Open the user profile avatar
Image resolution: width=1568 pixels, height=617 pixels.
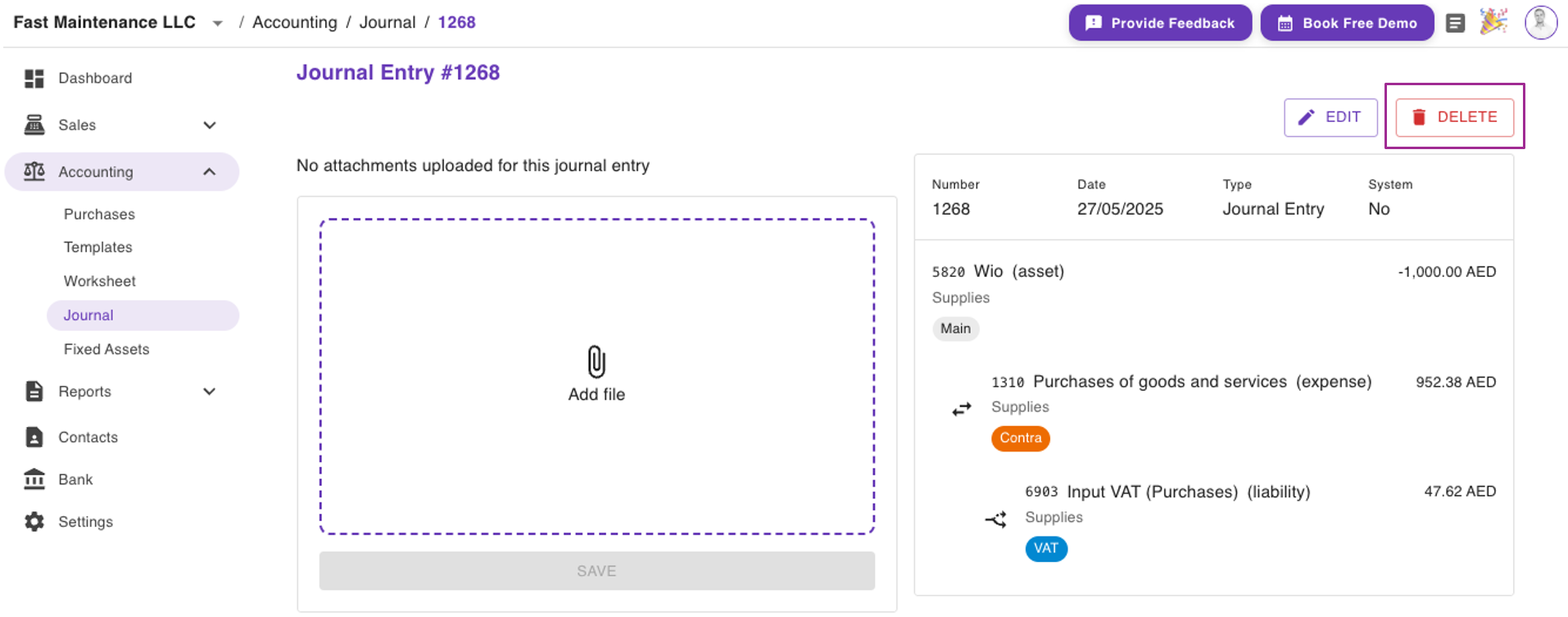pos(1540,22)
